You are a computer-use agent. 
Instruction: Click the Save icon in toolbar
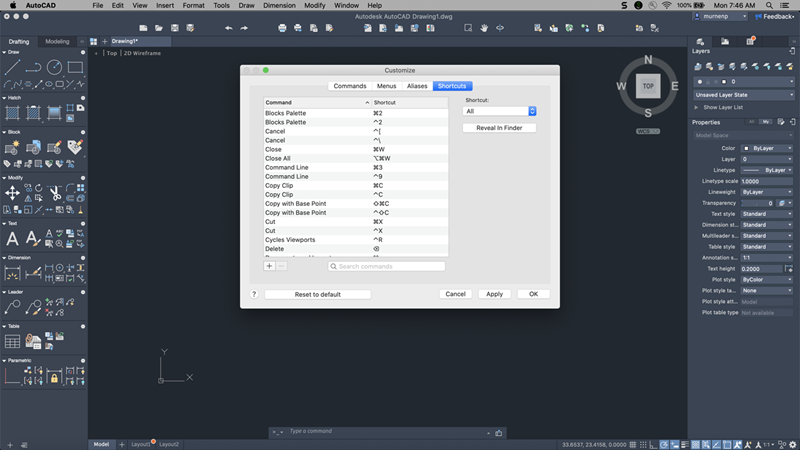coord(175,28)
